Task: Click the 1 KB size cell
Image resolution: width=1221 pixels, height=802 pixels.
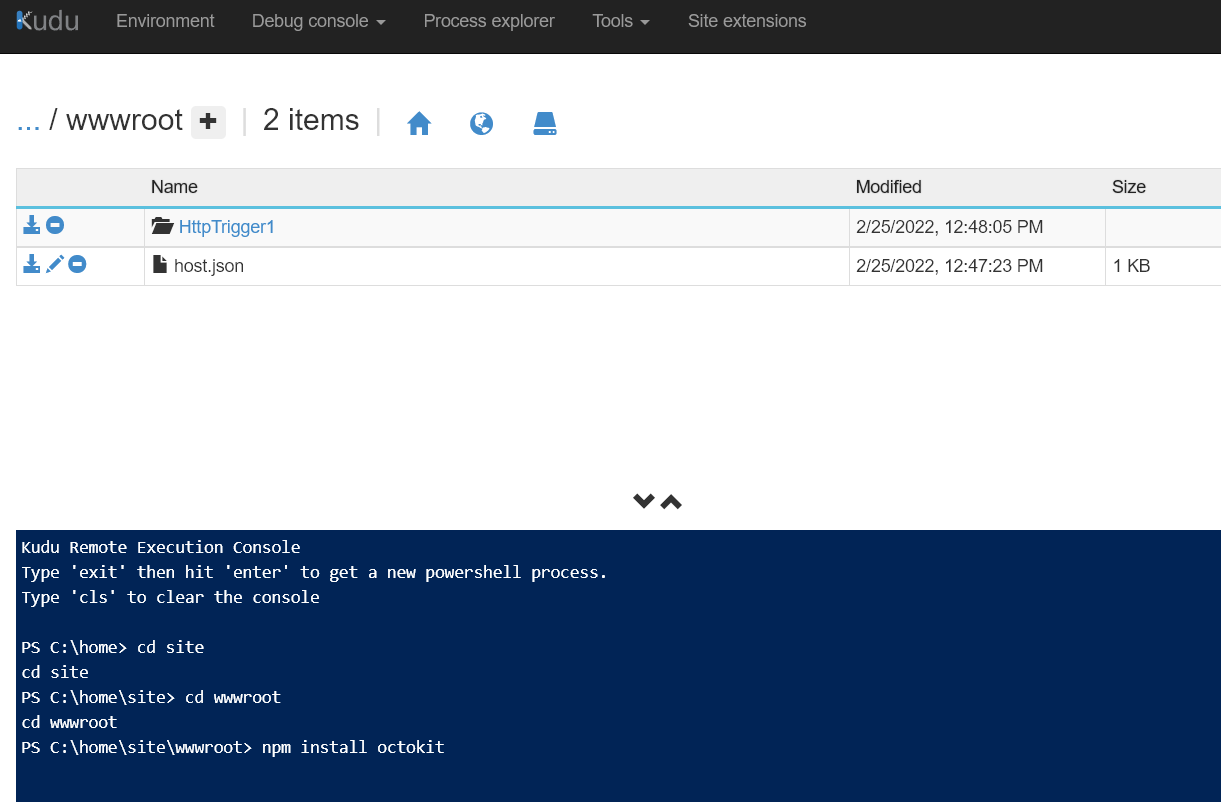Action: (x=1131, y=266)
